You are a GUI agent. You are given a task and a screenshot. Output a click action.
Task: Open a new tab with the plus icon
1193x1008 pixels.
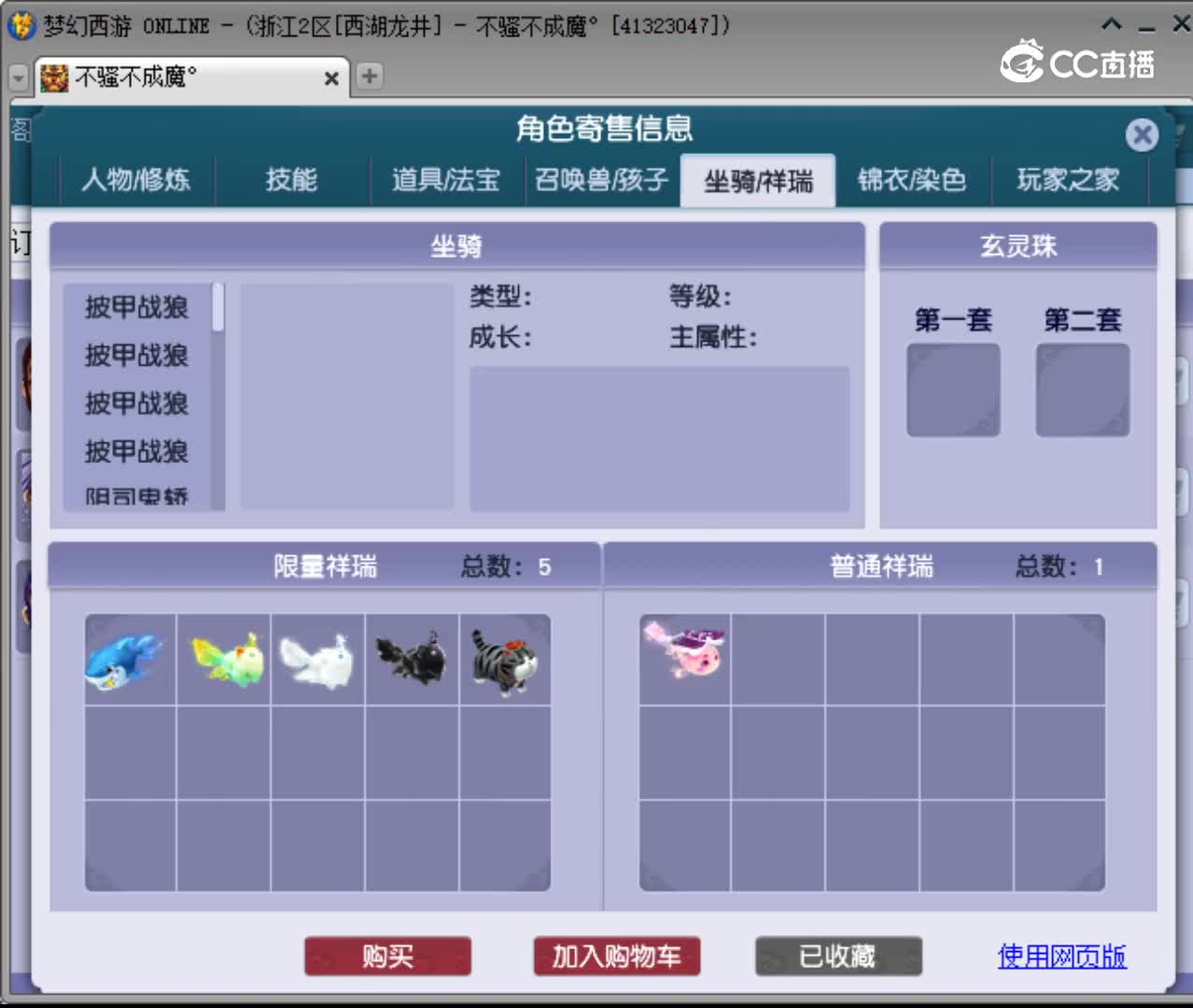click(x=370, y=76)
